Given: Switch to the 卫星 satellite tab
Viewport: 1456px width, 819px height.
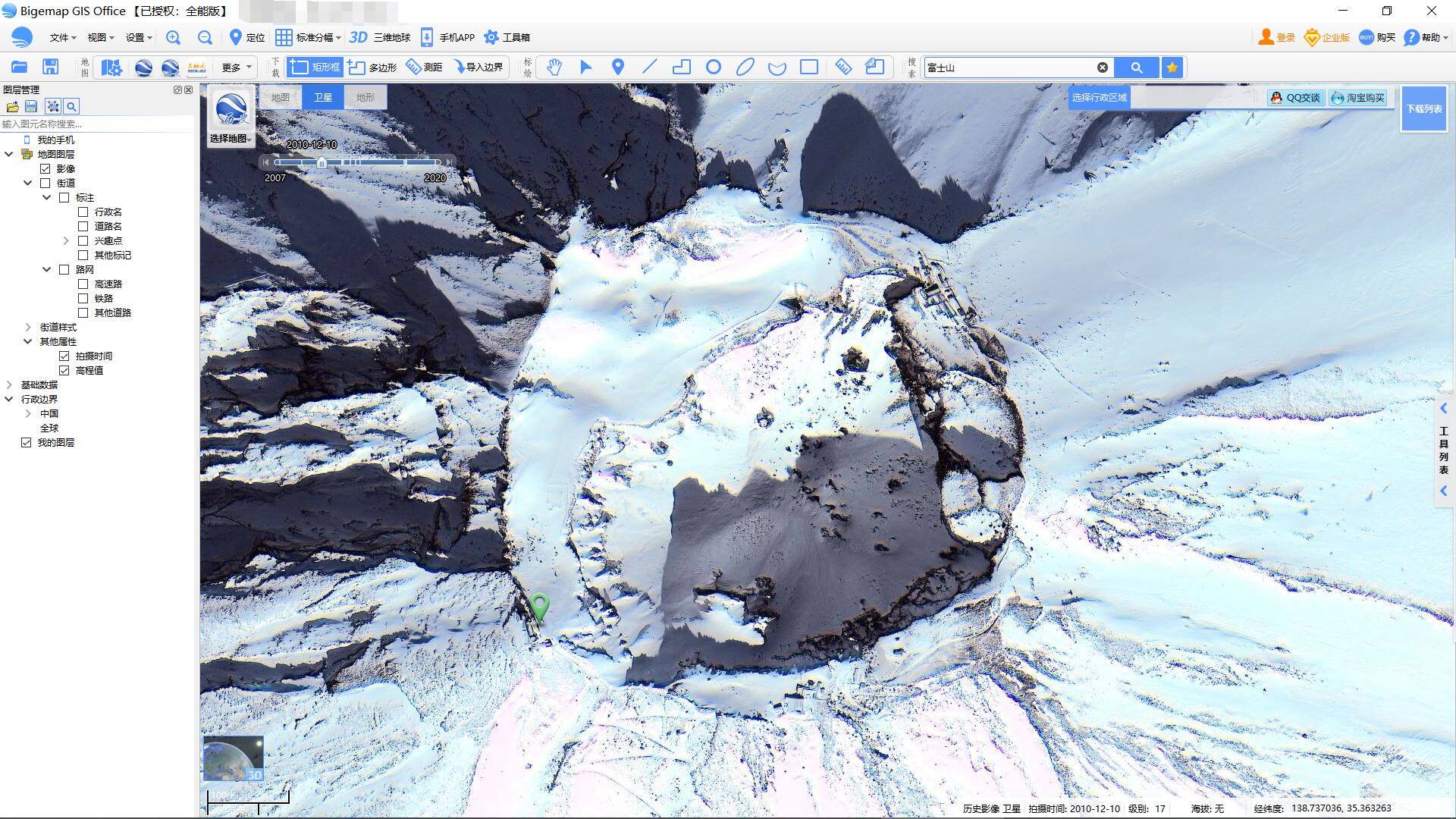Looking at the screenshot, I should [323, 97].
